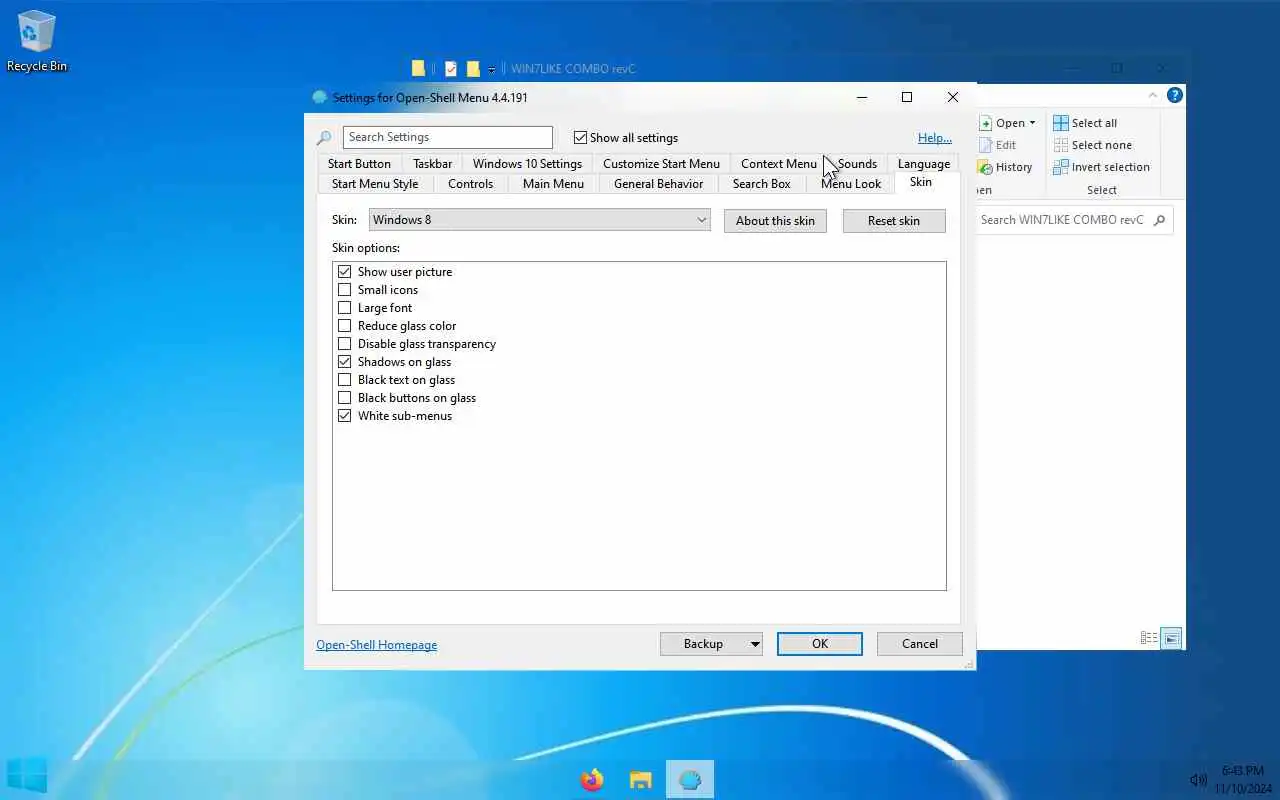Switch to the Taskbar tab

(x=432, y=164)
